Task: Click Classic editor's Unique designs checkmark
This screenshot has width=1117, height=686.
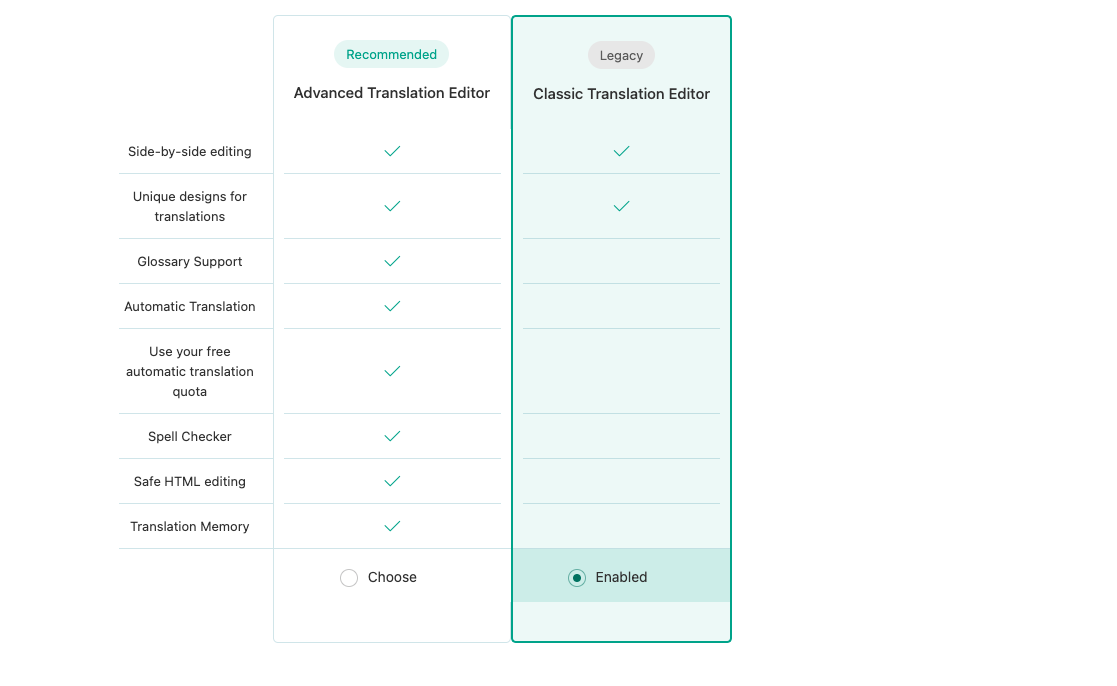Action: pos(622,207)
